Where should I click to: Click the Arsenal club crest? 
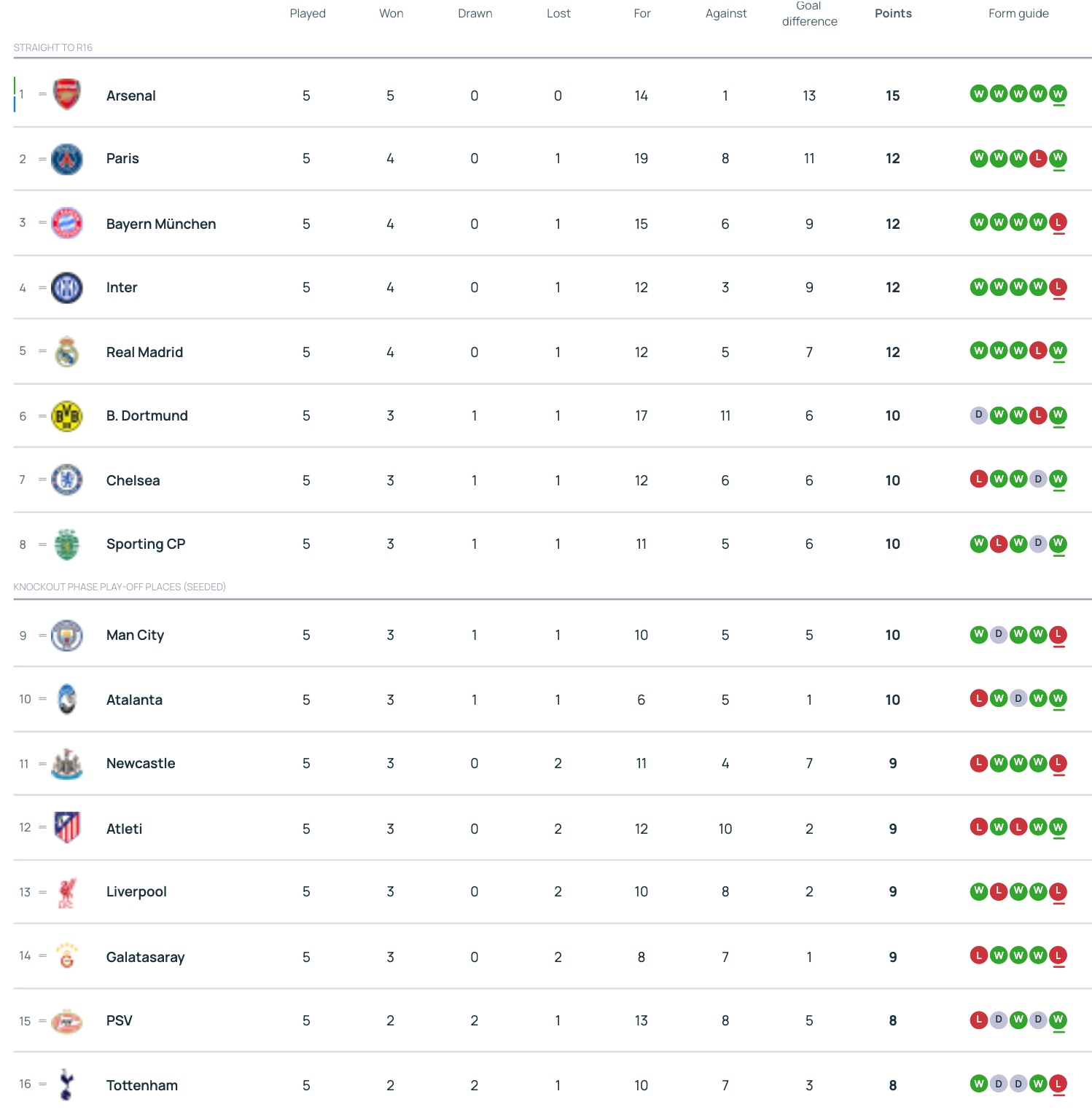[x=67, y=95]
